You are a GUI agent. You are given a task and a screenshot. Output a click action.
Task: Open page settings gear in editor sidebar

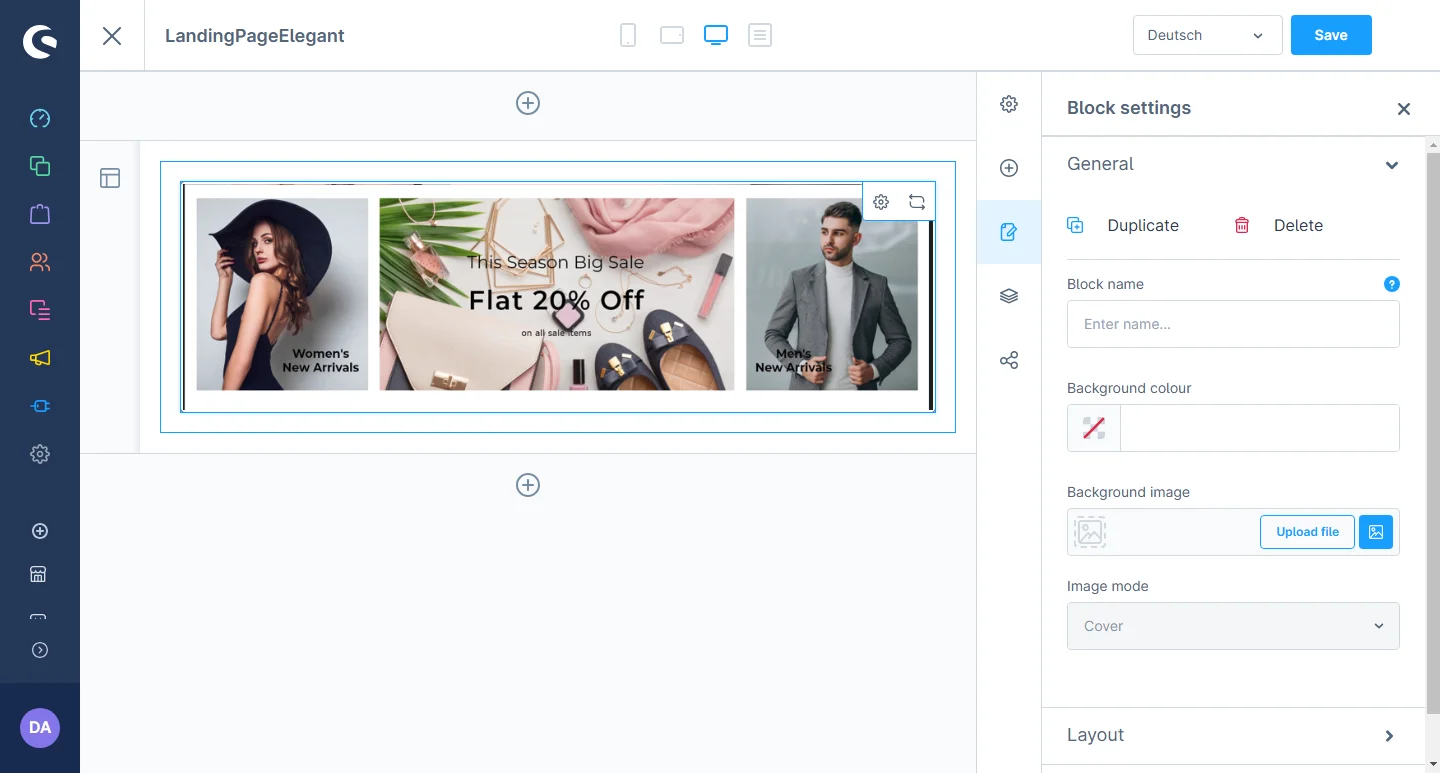(x=1009, y=104)
